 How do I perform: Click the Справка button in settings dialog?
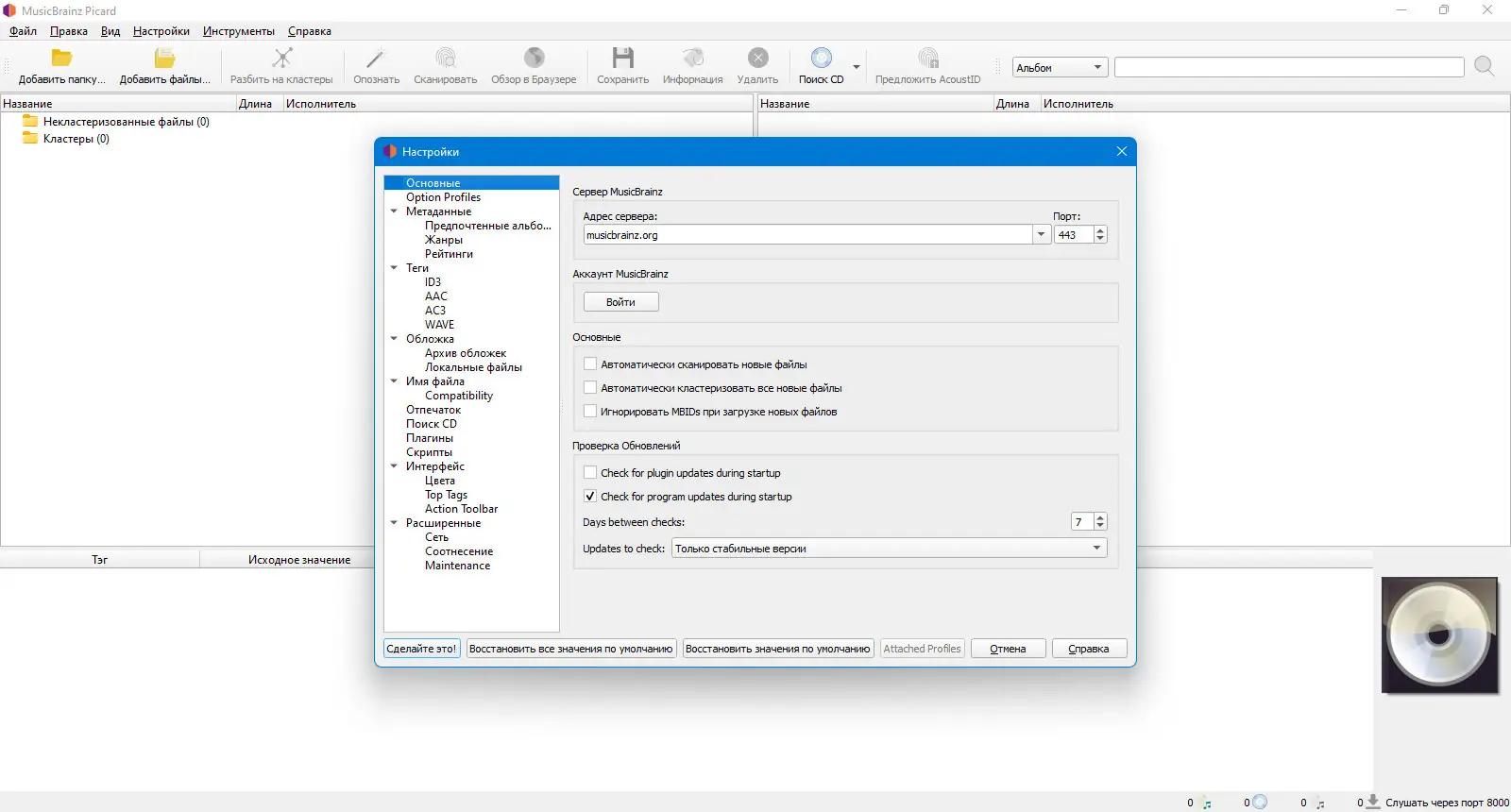1089,649
